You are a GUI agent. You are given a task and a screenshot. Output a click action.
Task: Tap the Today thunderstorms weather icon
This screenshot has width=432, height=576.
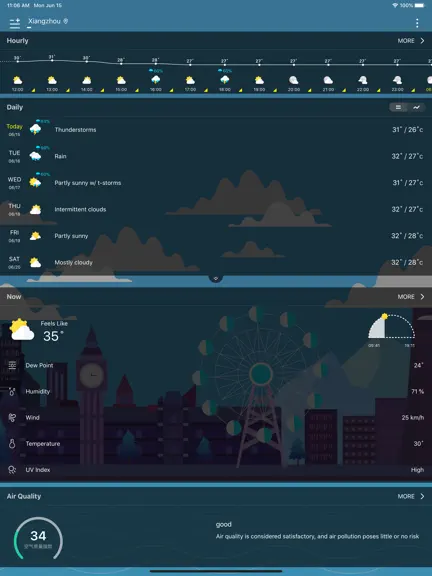pyautogui.click(x=36, y=129)
